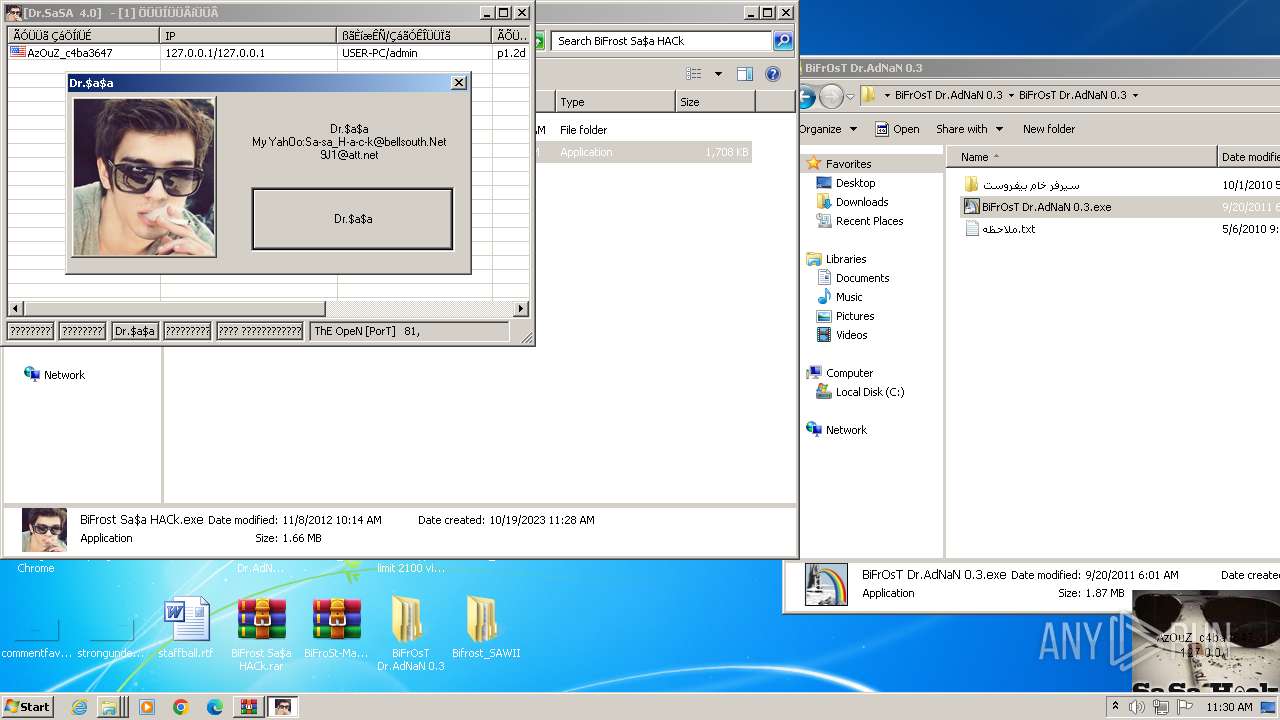Click the WinRAR taskbar icon
1280x720 pixels.
[249, 707]
